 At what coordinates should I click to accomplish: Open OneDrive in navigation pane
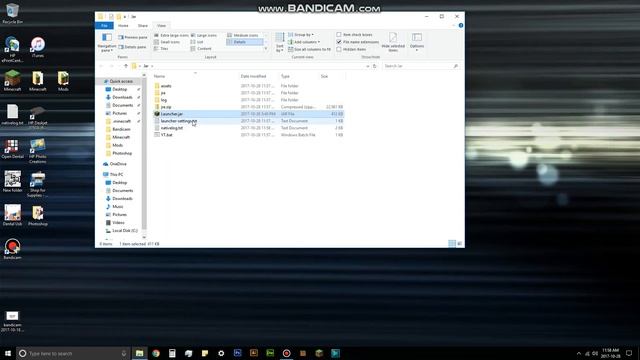point(118,164)
